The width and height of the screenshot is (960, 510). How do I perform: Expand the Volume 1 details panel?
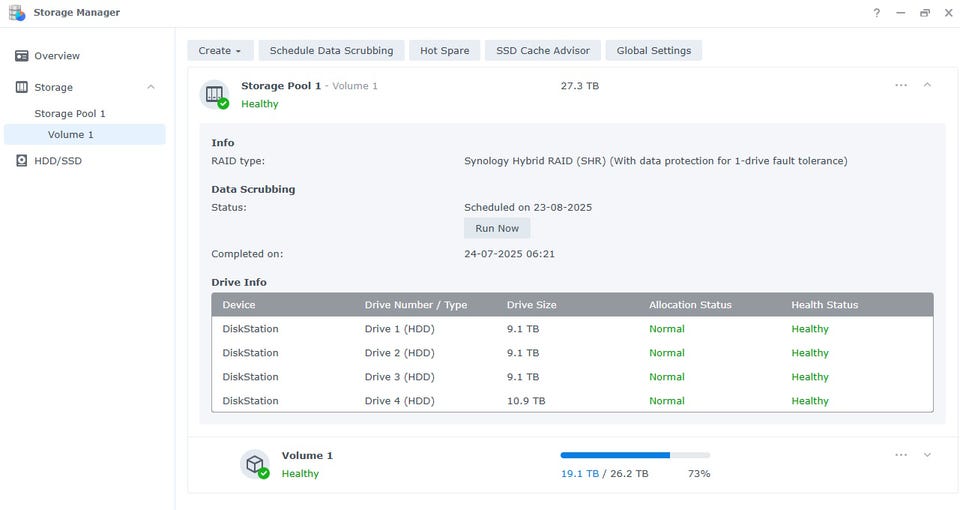(927, 455)
